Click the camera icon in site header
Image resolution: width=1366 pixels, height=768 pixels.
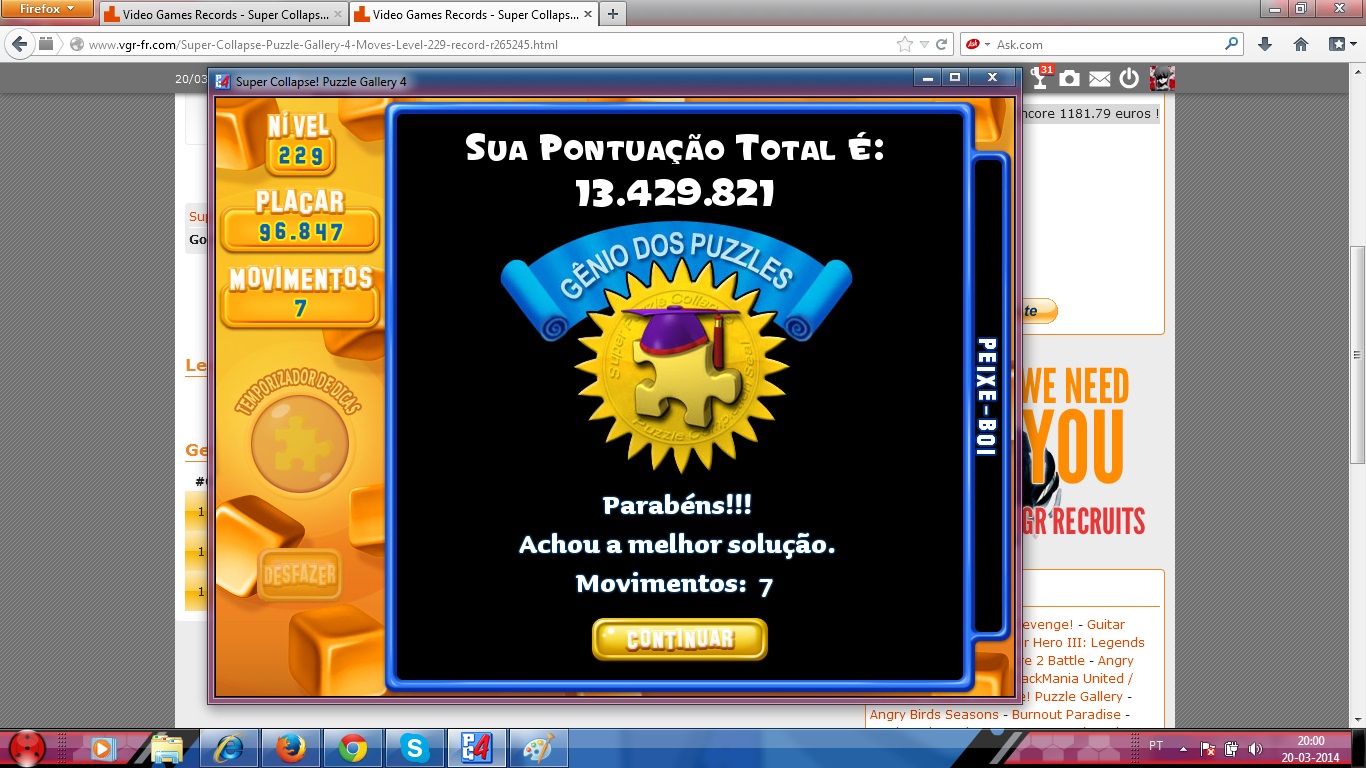pyautogui.click(x=1069, y=79)
